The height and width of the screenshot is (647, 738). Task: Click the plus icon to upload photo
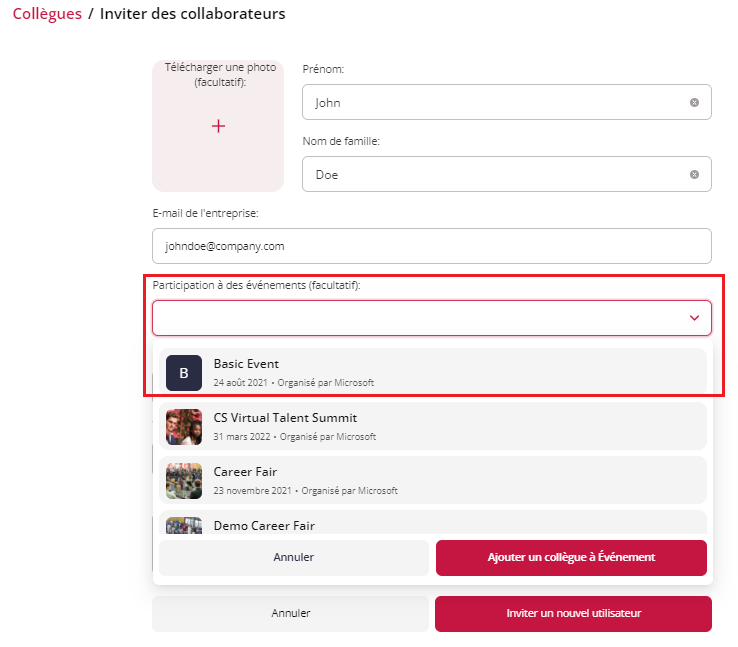click(218, 126)
